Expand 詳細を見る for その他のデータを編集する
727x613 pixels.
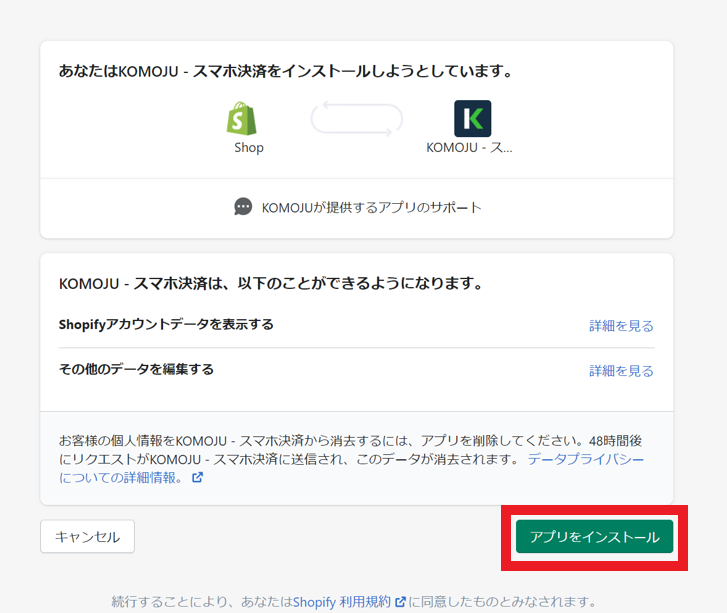coord(621,371)
